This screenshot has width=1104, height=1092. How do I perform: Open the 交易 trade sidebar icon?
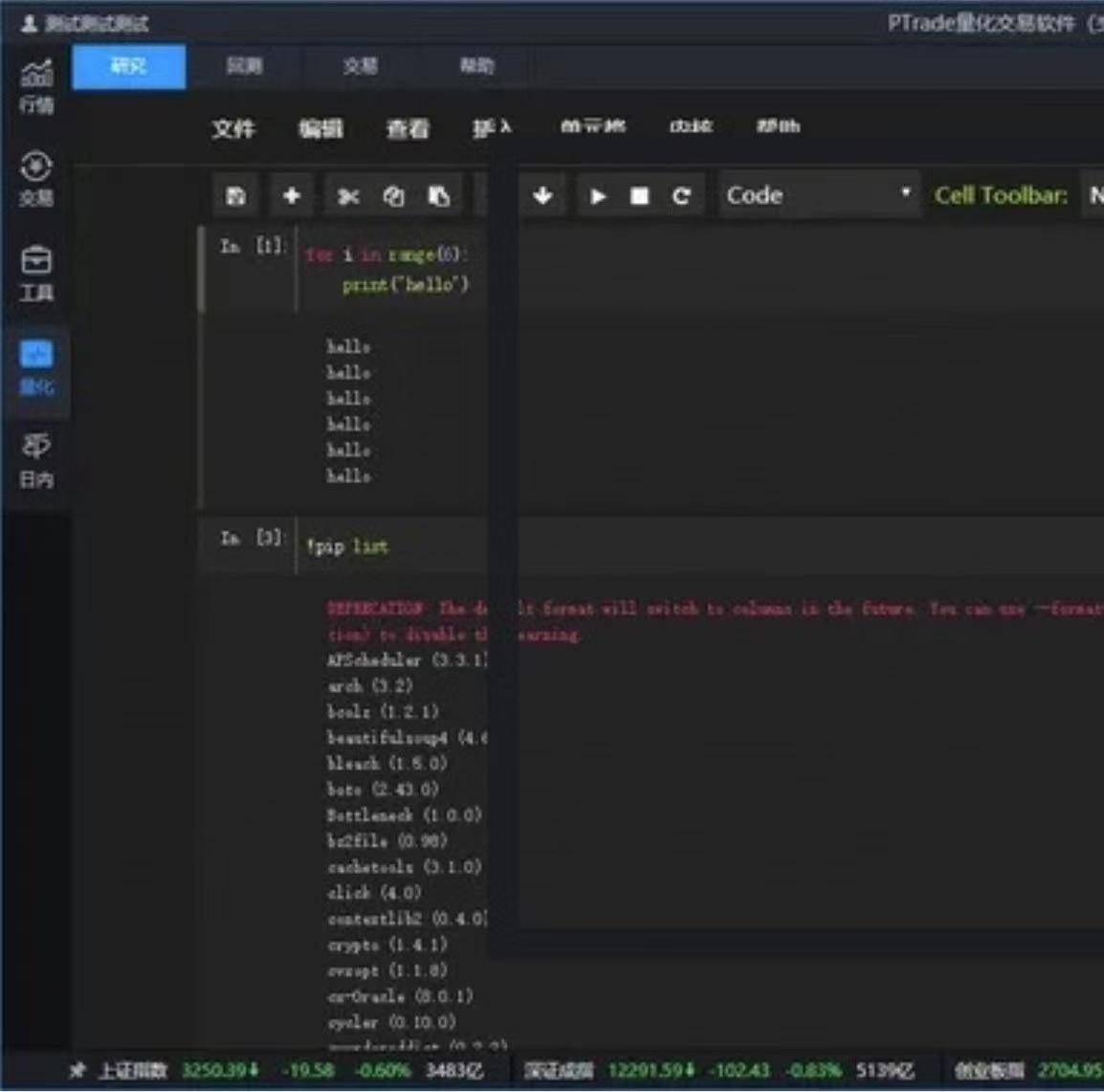point(36,179)
